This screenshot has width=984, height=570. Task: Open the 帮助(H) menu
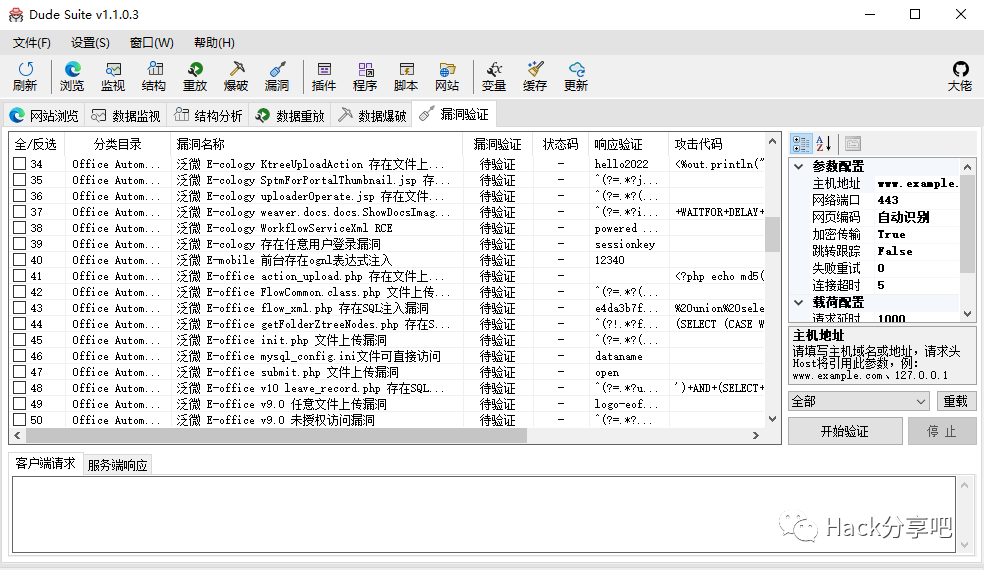click(x=214, y=43)
